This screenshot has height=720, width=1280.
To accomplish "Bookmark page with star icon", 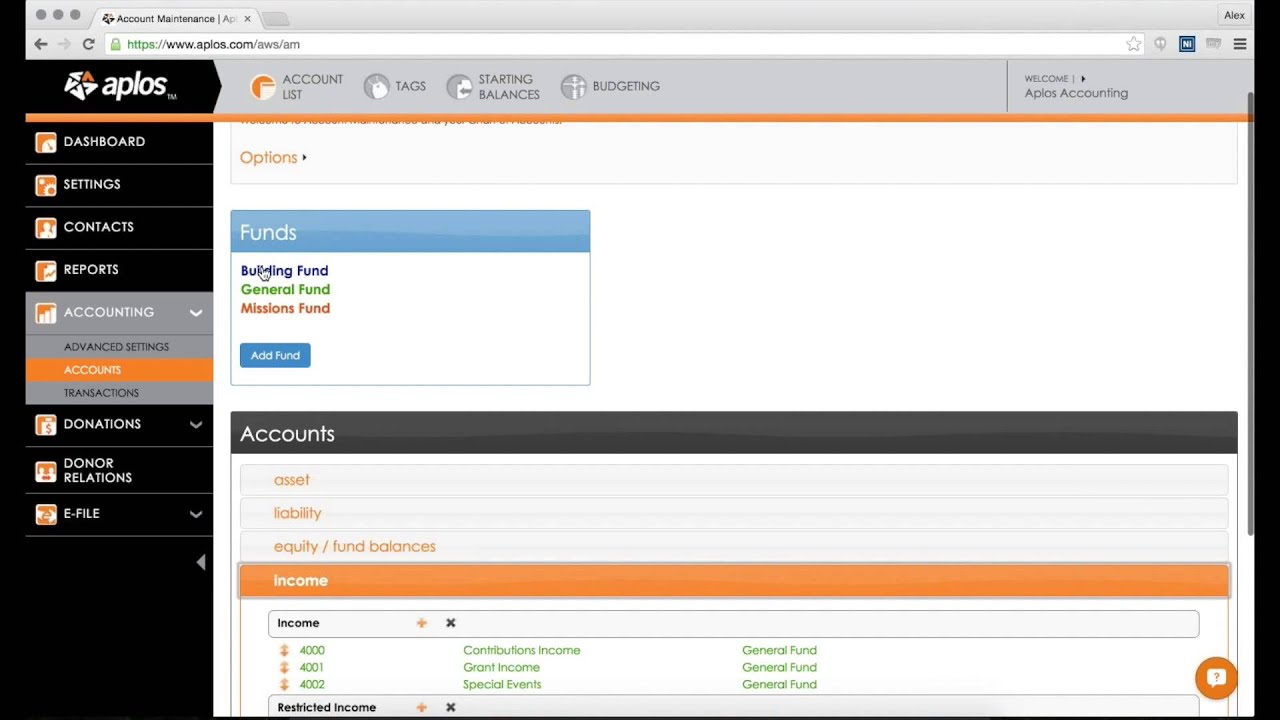I will [x=1133, y=44].
